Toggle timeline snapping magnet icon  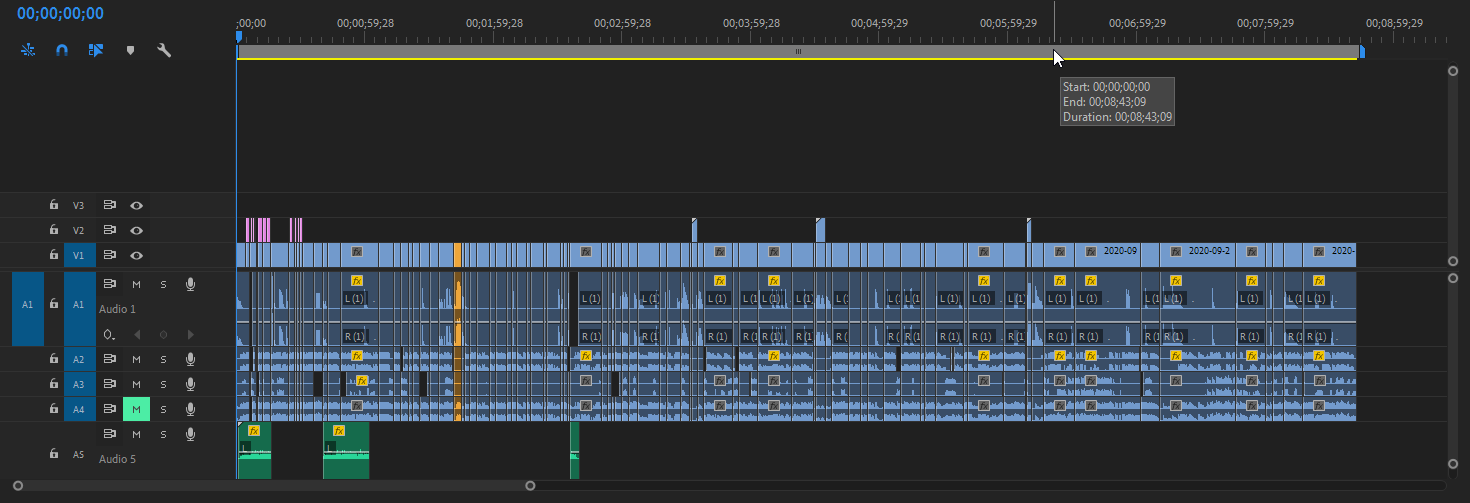click(62, 49)
